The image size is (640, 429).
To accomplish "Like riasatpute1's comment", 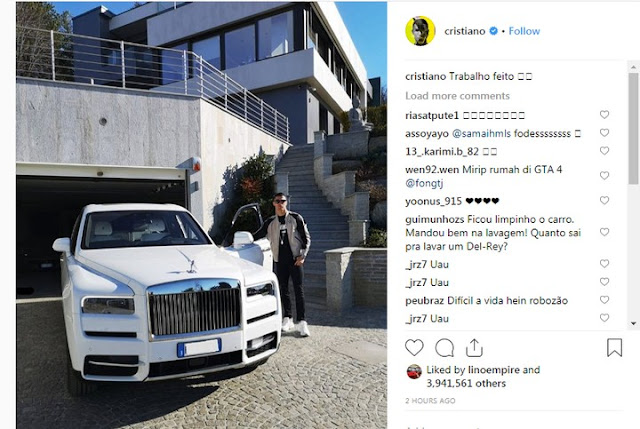I will point(604,115).
